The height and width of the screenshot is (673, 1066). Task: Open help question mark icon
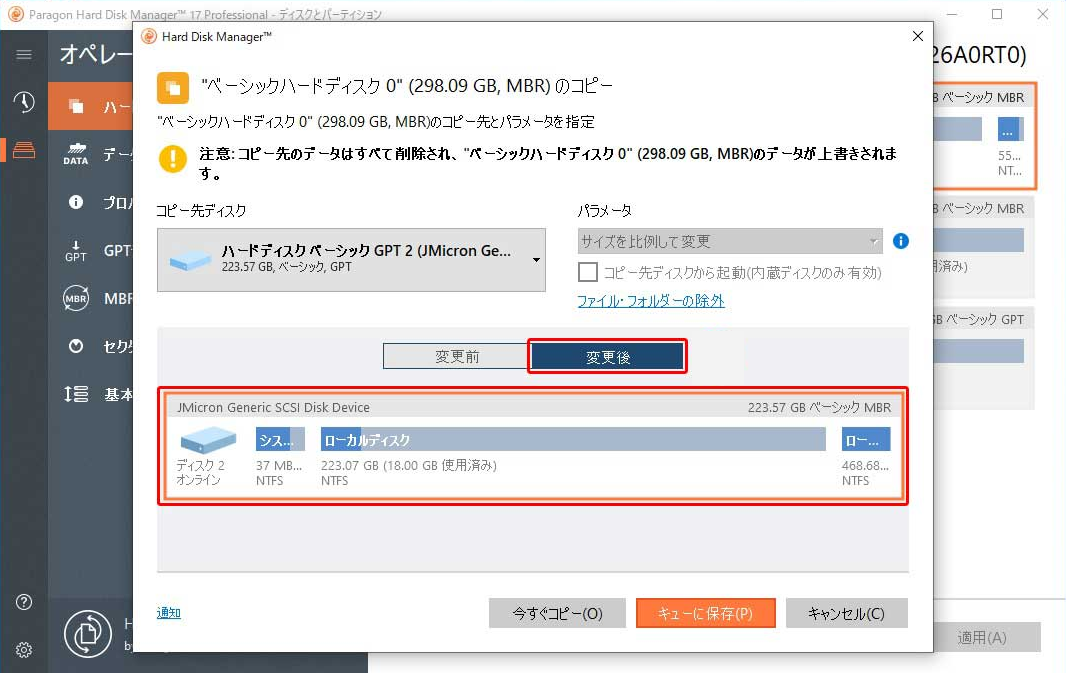click(x=24, y=602)
